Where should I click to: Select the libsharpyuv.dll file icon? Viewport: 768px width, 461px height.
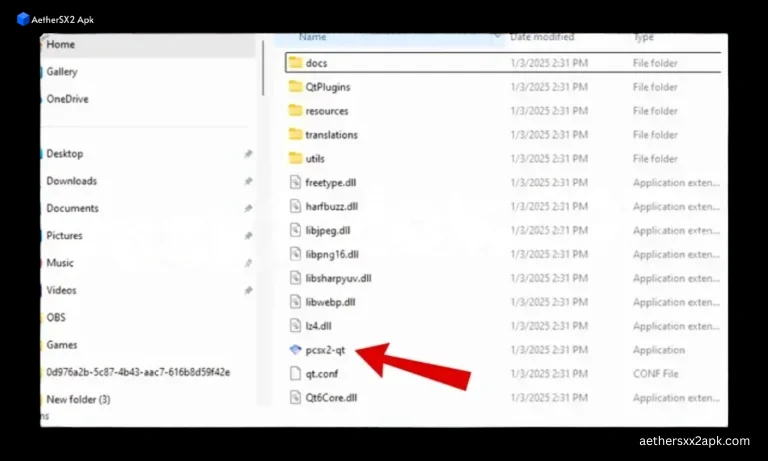click(295, 278)
